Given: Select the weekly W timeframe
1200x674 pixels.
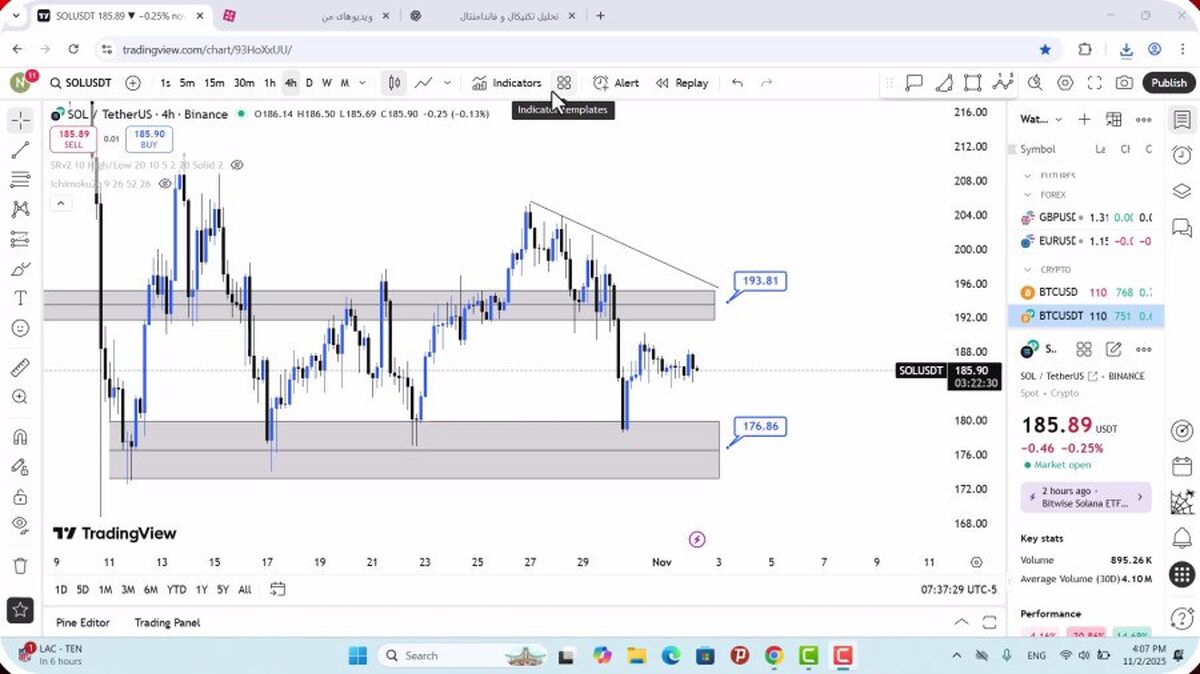Looking at the screenshot, I should click(326, 83).
